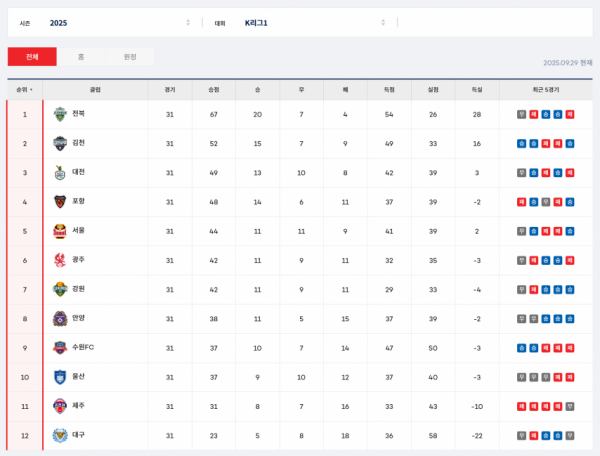Click the 수원FC club logo
Screen dimensions: 600x456
tap(60, 348)
